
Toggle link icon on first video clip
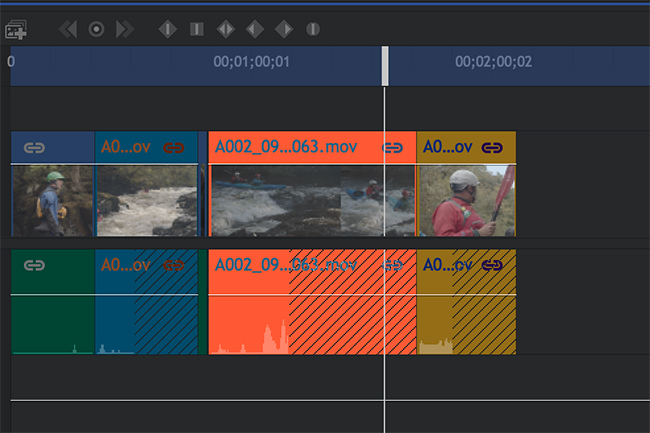point(34,148)
